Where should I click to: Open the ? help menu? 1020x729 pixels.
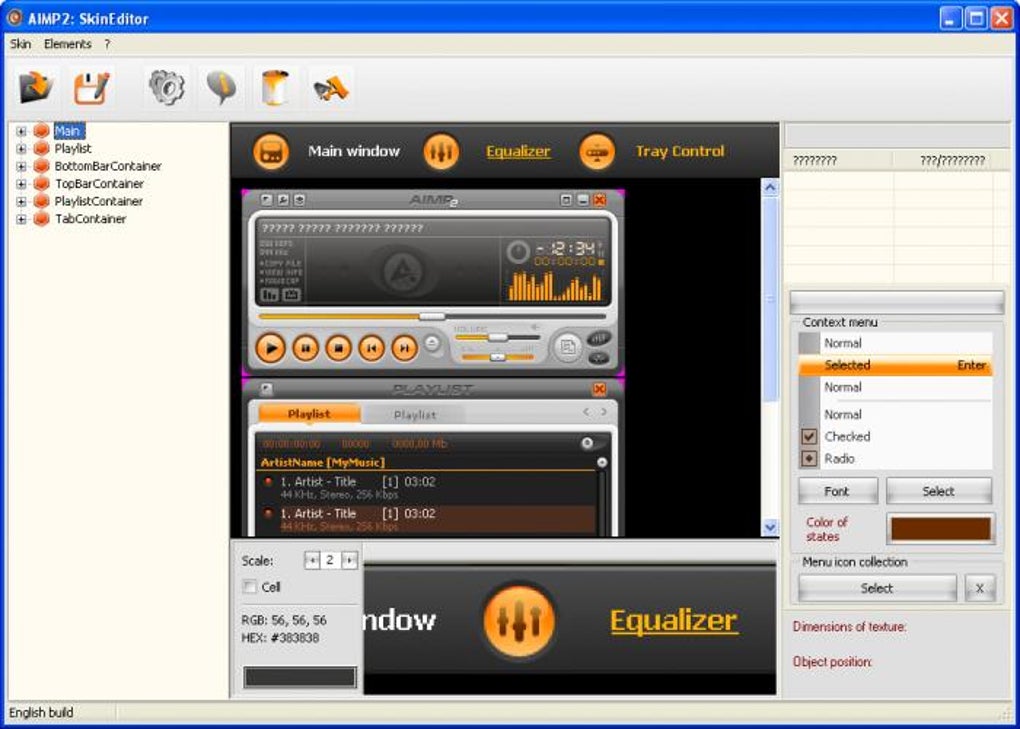[107, 44]
